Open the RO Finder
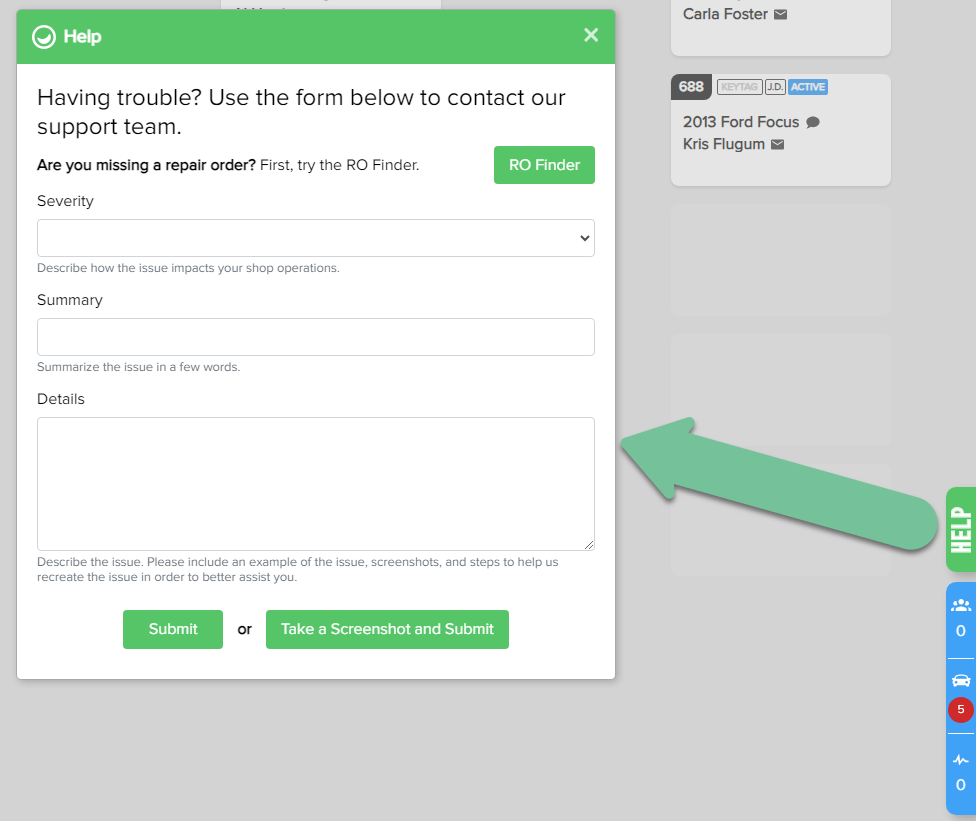The width and height of the screenshot is (976, 821). tap(544, 165)
